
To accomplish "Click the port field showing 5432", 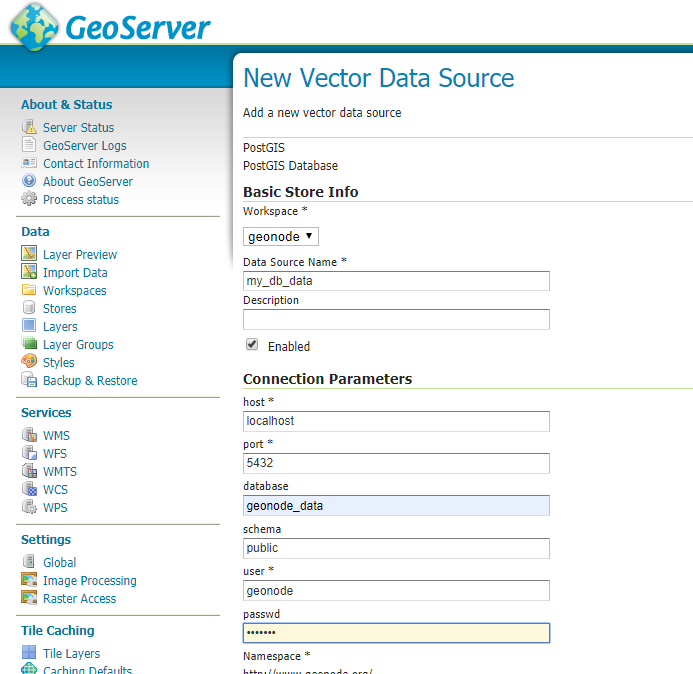I will coord(396,463).
